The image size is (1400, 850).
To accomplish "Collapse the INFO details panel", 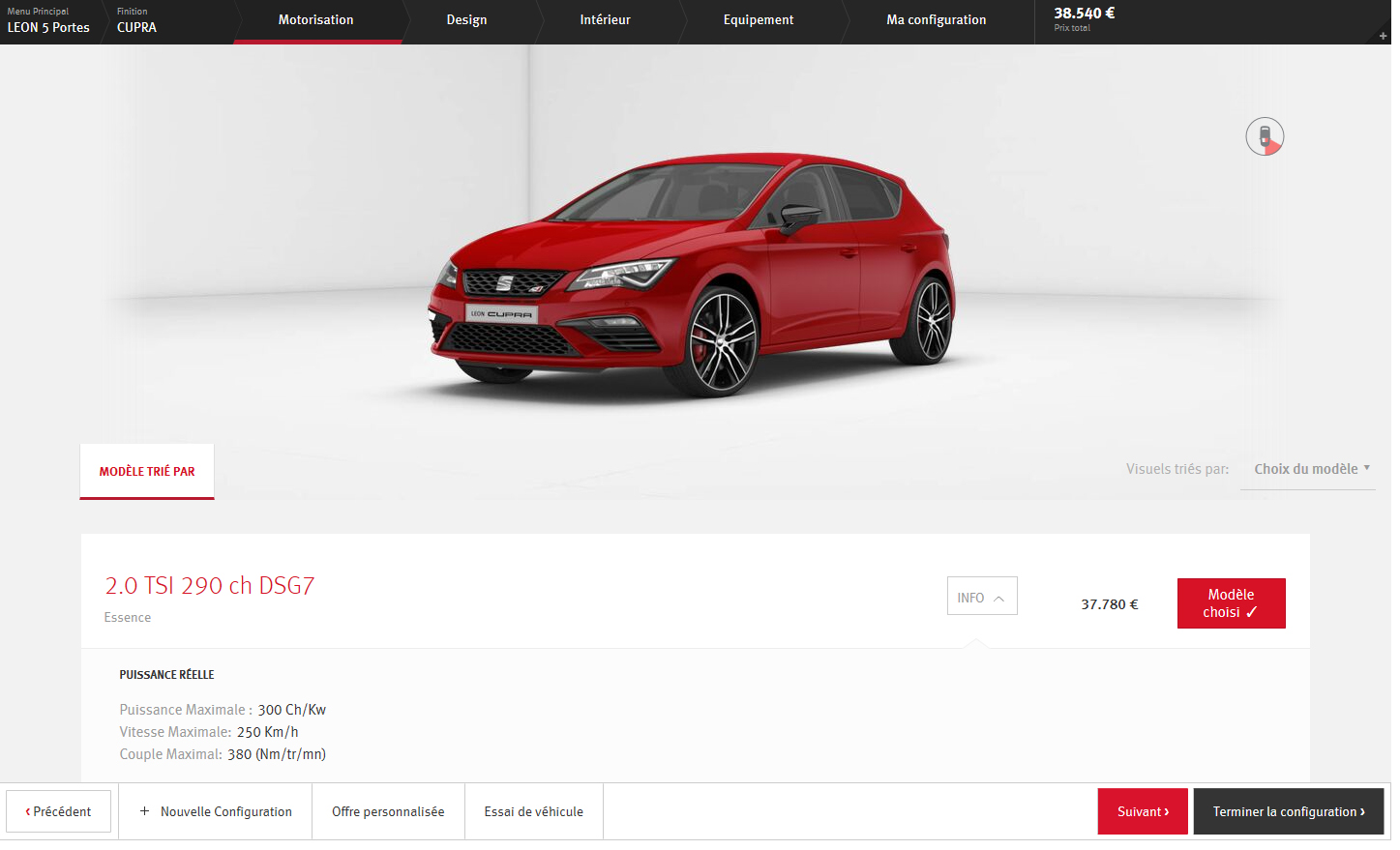I will [x=981, y=597].
